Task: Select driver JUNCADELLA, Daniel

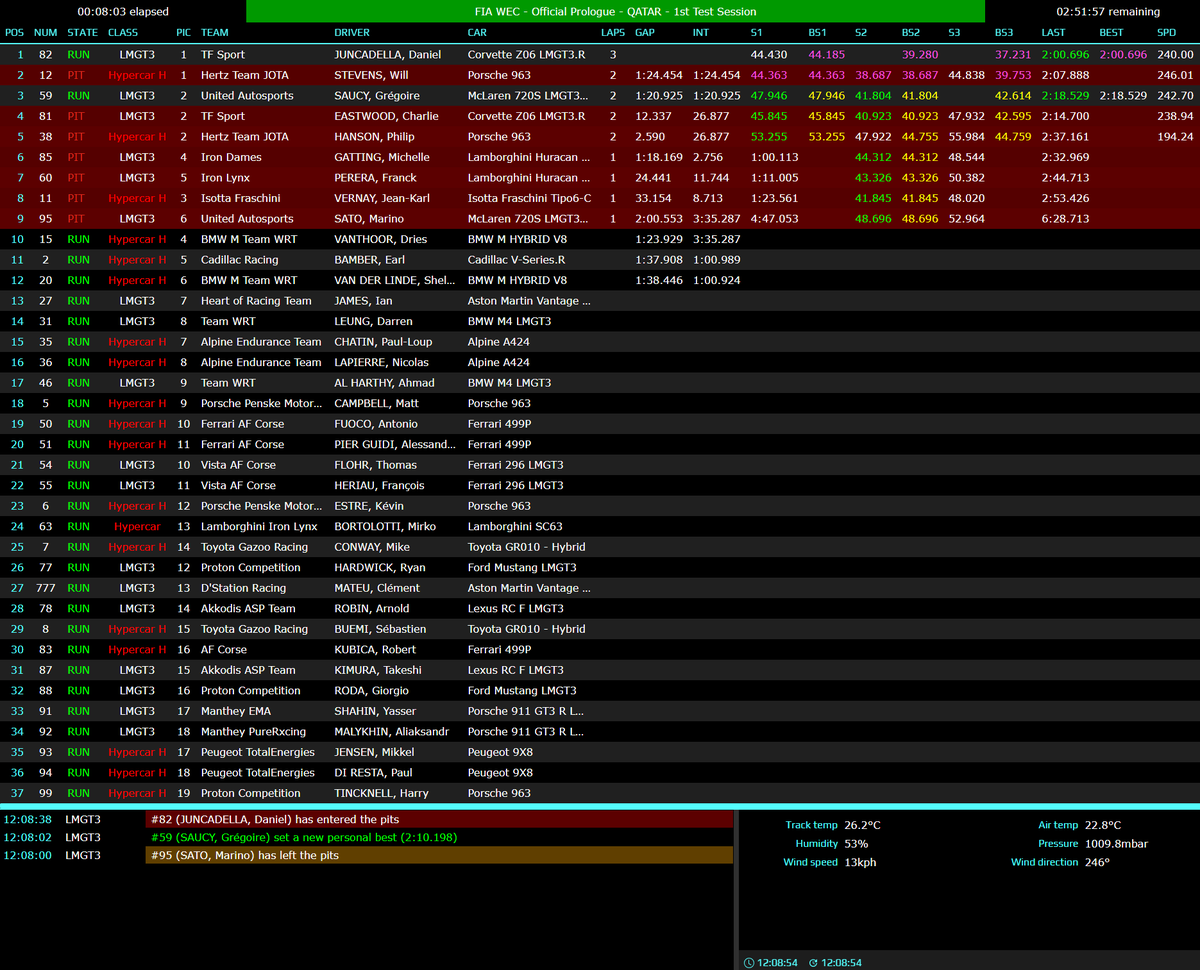Action: [387, 55]
